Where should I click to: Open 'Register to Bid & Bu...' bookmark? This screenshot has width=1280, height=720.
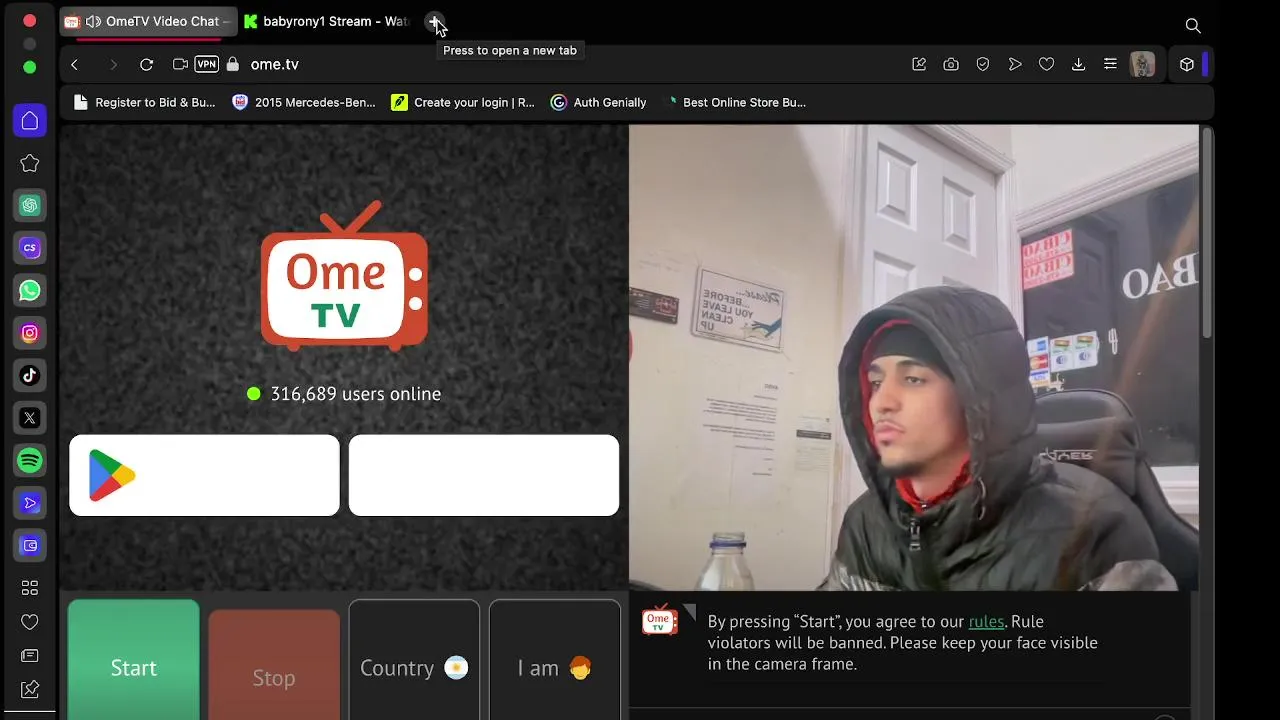tap(144, 102)
